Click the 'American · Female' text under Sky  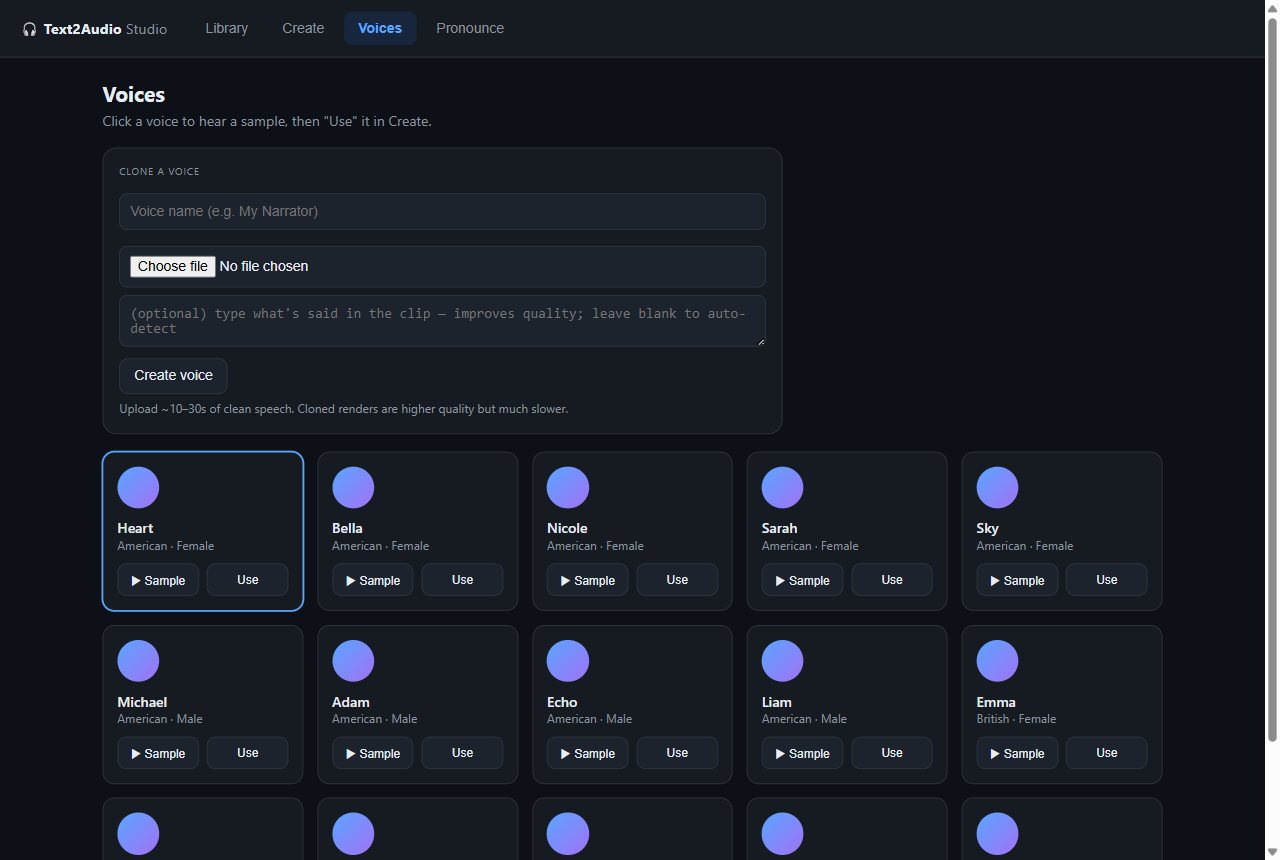point(1025,546)
